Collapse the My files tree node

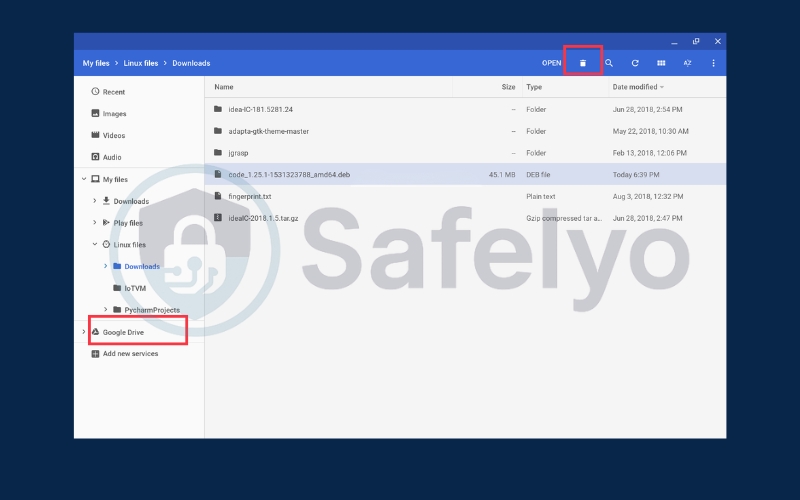point(84,179)
